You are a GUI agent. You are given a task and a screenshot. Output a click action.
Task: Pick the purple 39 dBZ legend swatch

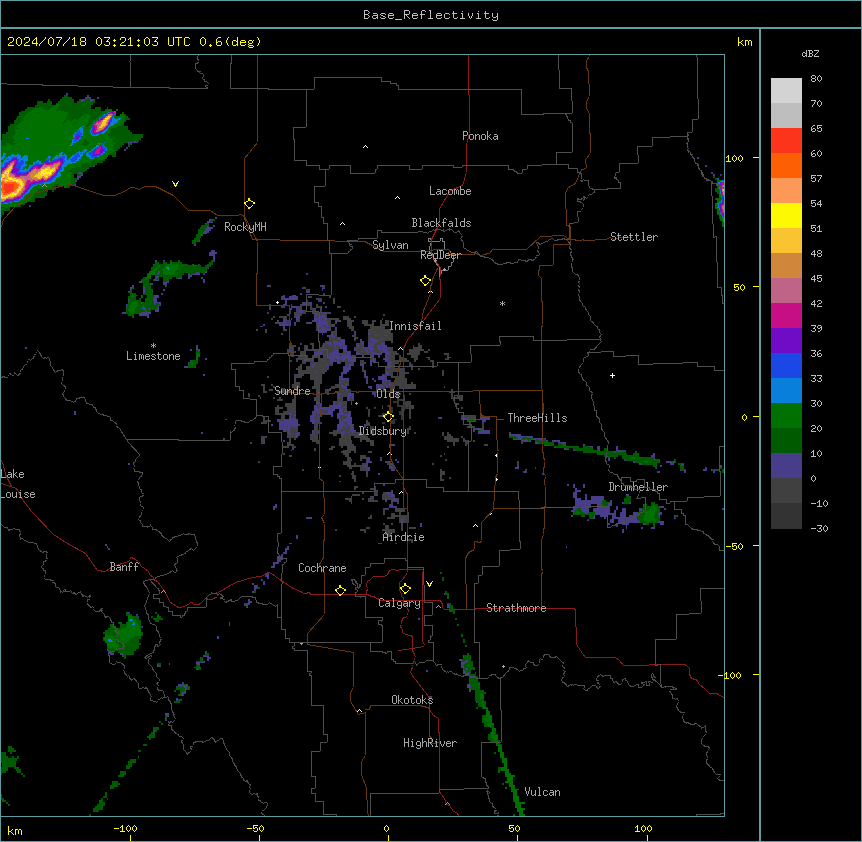coord(786,341)
